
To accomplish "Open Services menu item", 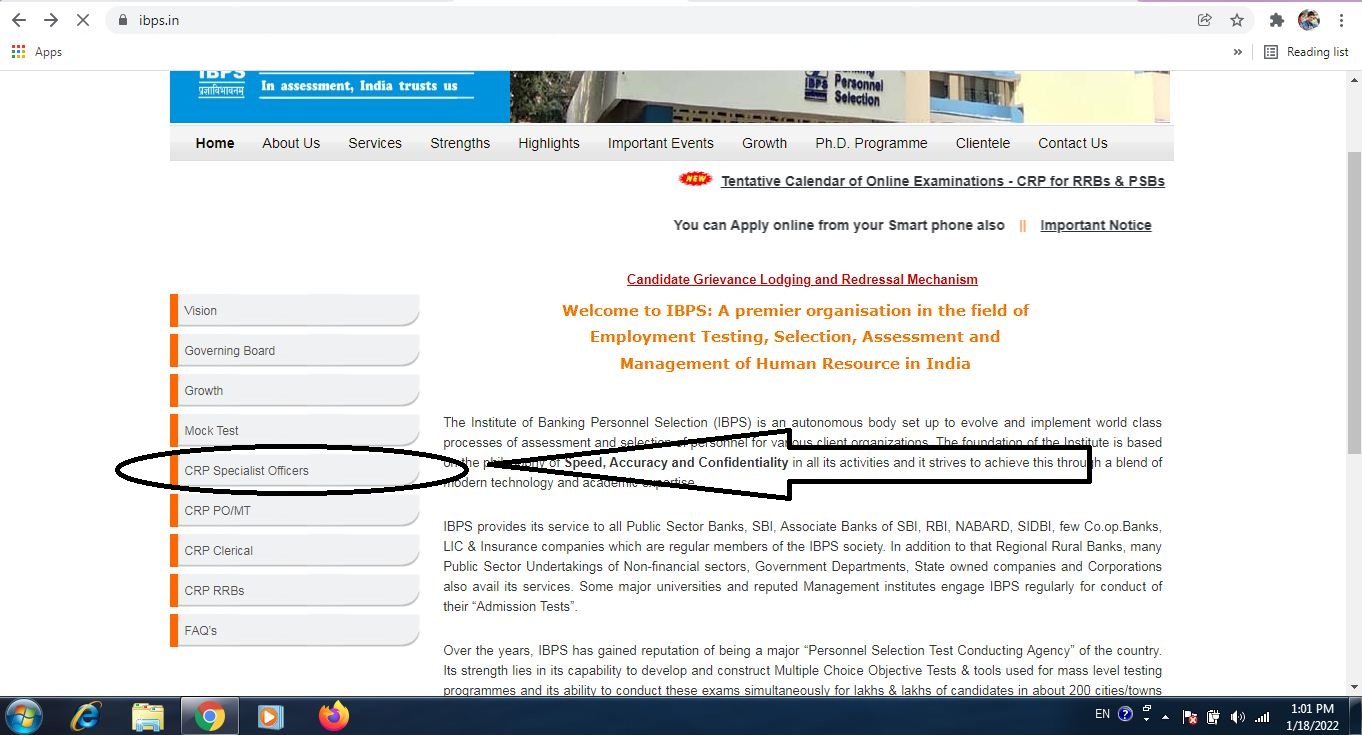I will (x=375, y=143).
